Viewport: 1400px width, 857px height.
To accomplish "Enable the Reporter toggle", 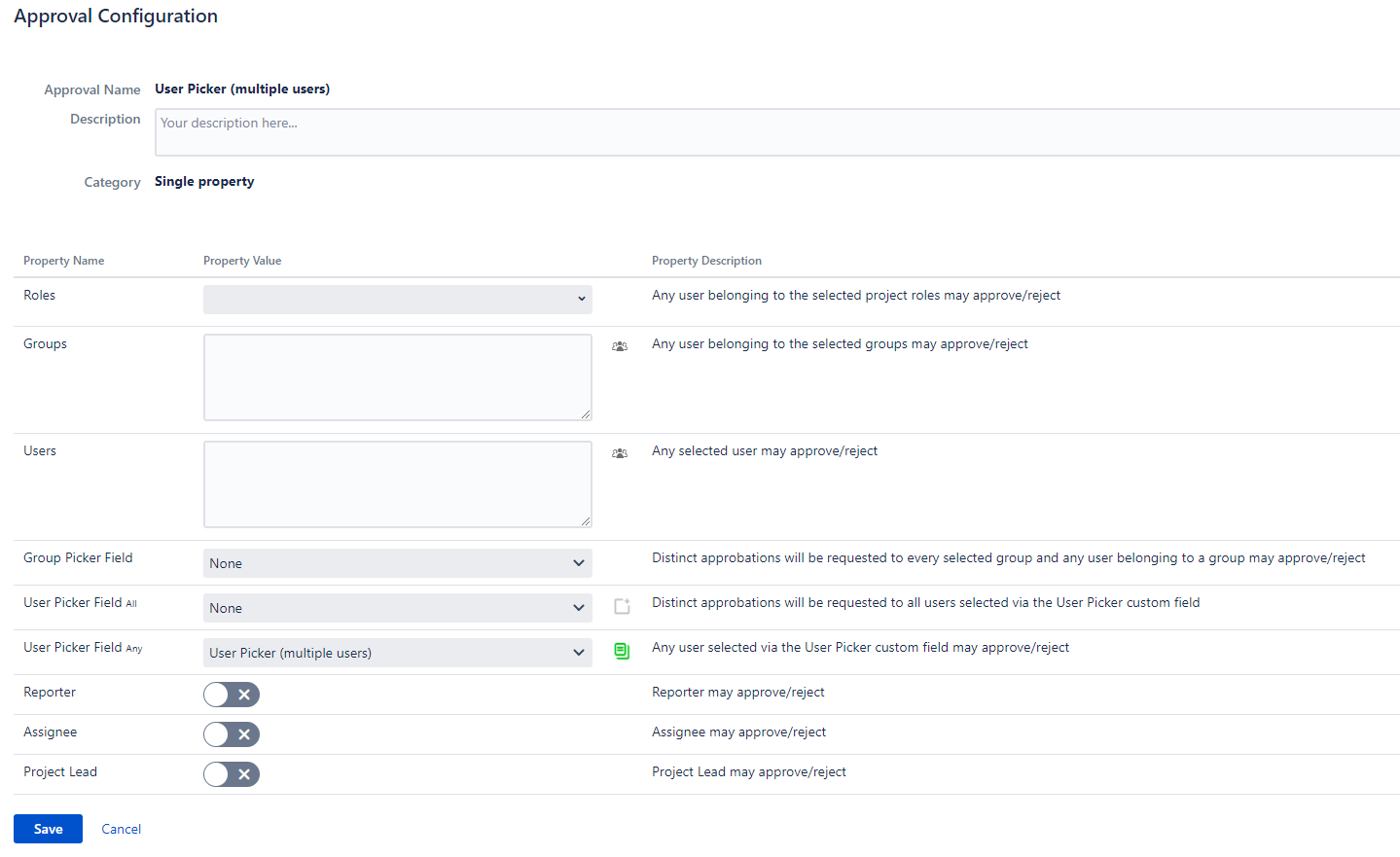I will click(x=232, y=695).
